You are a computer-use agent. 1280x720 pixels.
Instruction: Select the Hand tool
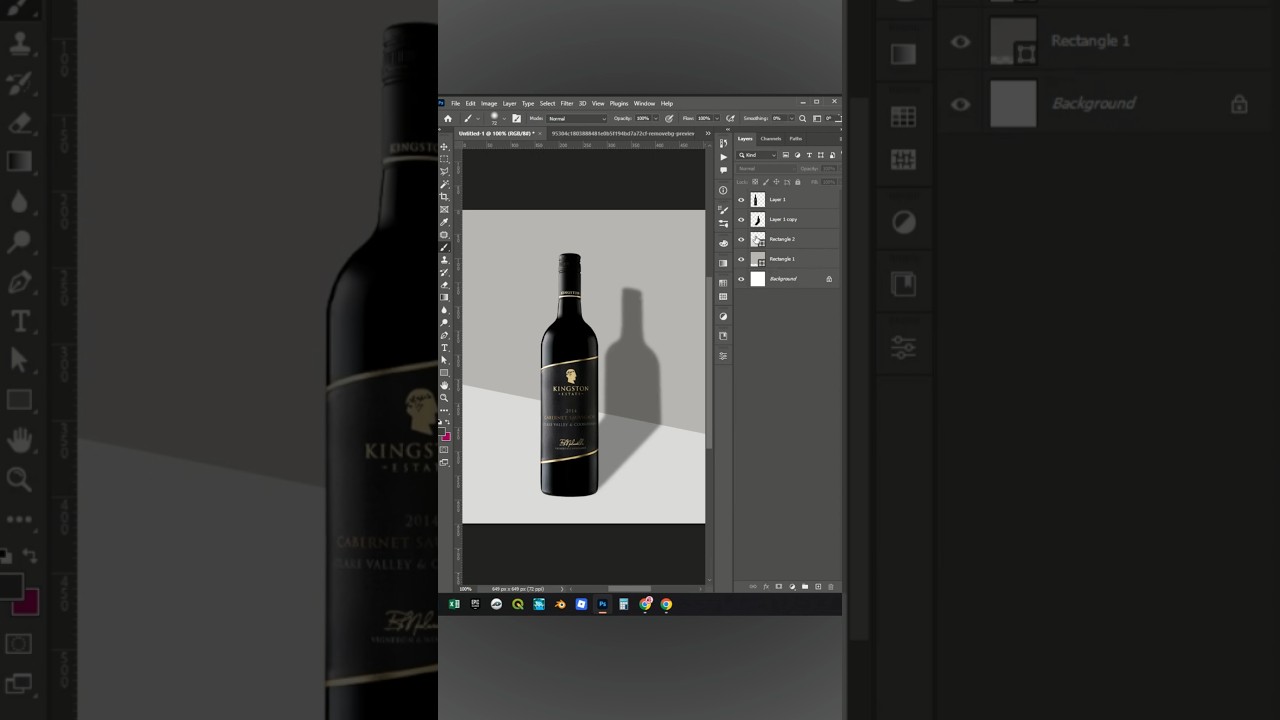point(445,385)
